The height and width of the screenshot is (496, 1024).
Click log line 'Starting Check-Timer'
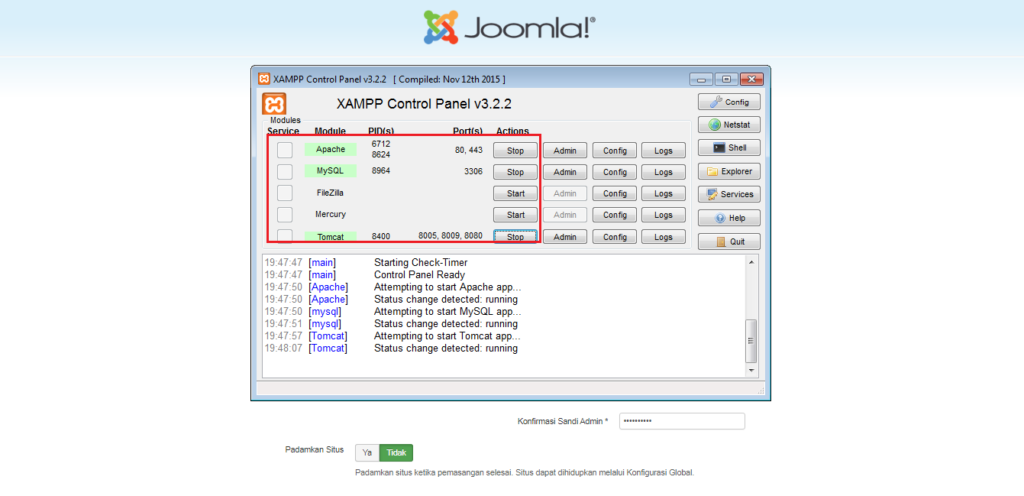tap(421, 262)
